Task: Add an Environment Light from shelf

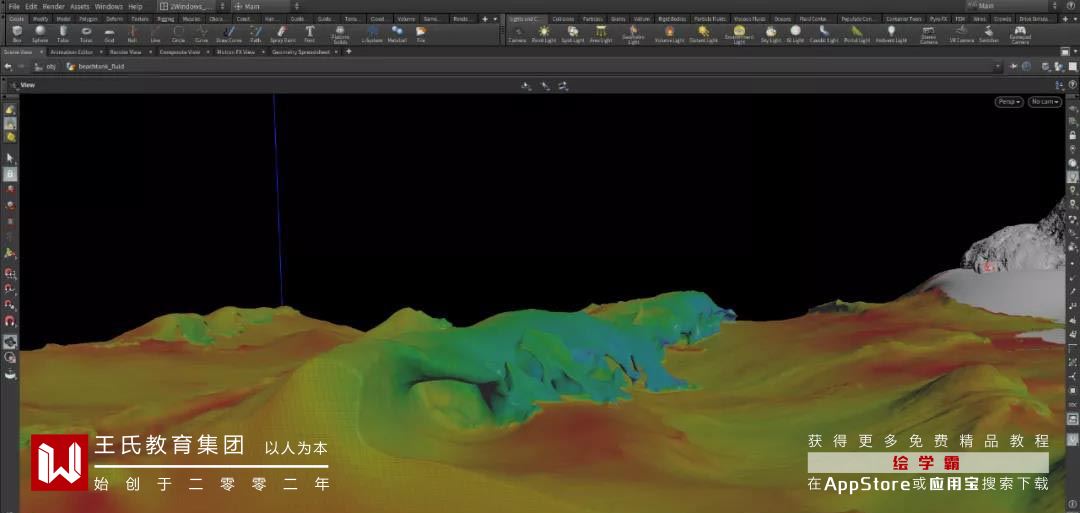Action: click(x=739, y=35)
